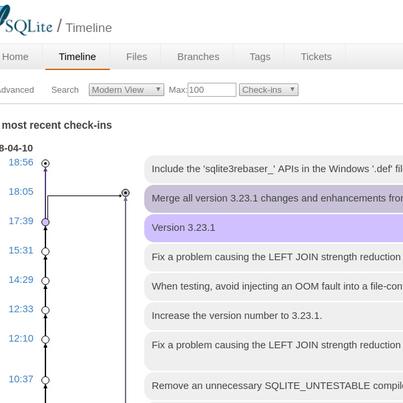The image size is (403, 403).
Task: Select the 18:56 leaf node in graph
Action: pyautogui.click(x=46, y=163)
